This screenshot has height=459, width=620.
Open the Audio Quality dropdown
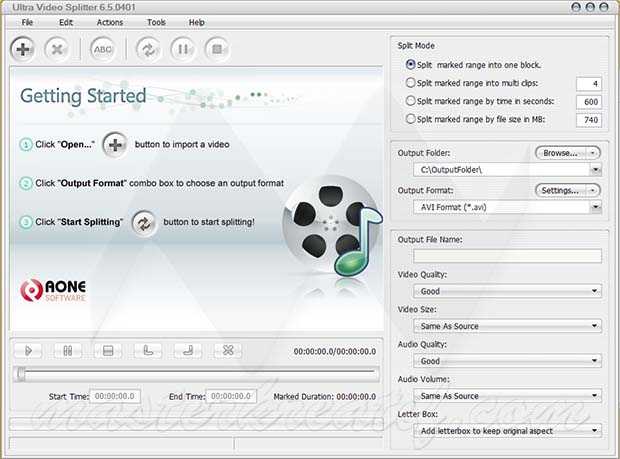[507, 361]
